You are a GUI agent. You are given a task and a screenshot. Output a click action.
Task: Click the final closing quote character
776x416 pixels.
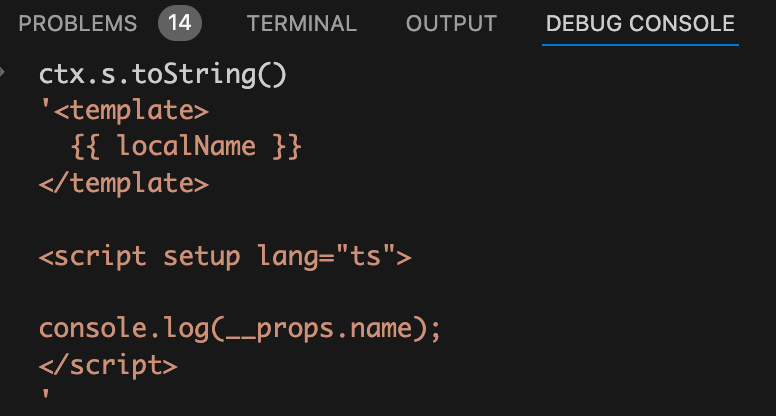(45, 398)
